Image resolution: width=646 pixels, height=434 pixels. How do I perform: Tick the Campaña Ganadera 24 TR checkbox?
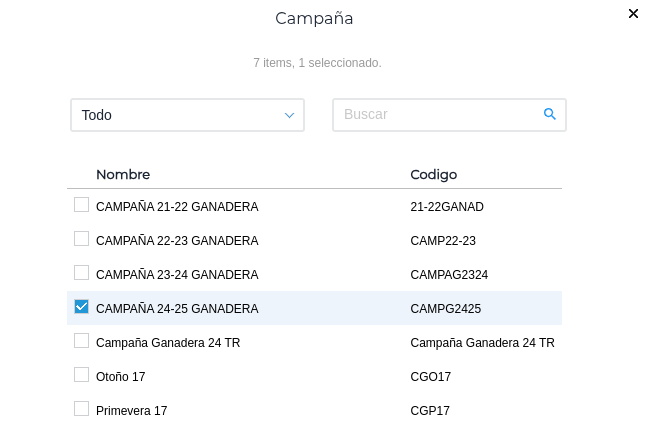82,341
